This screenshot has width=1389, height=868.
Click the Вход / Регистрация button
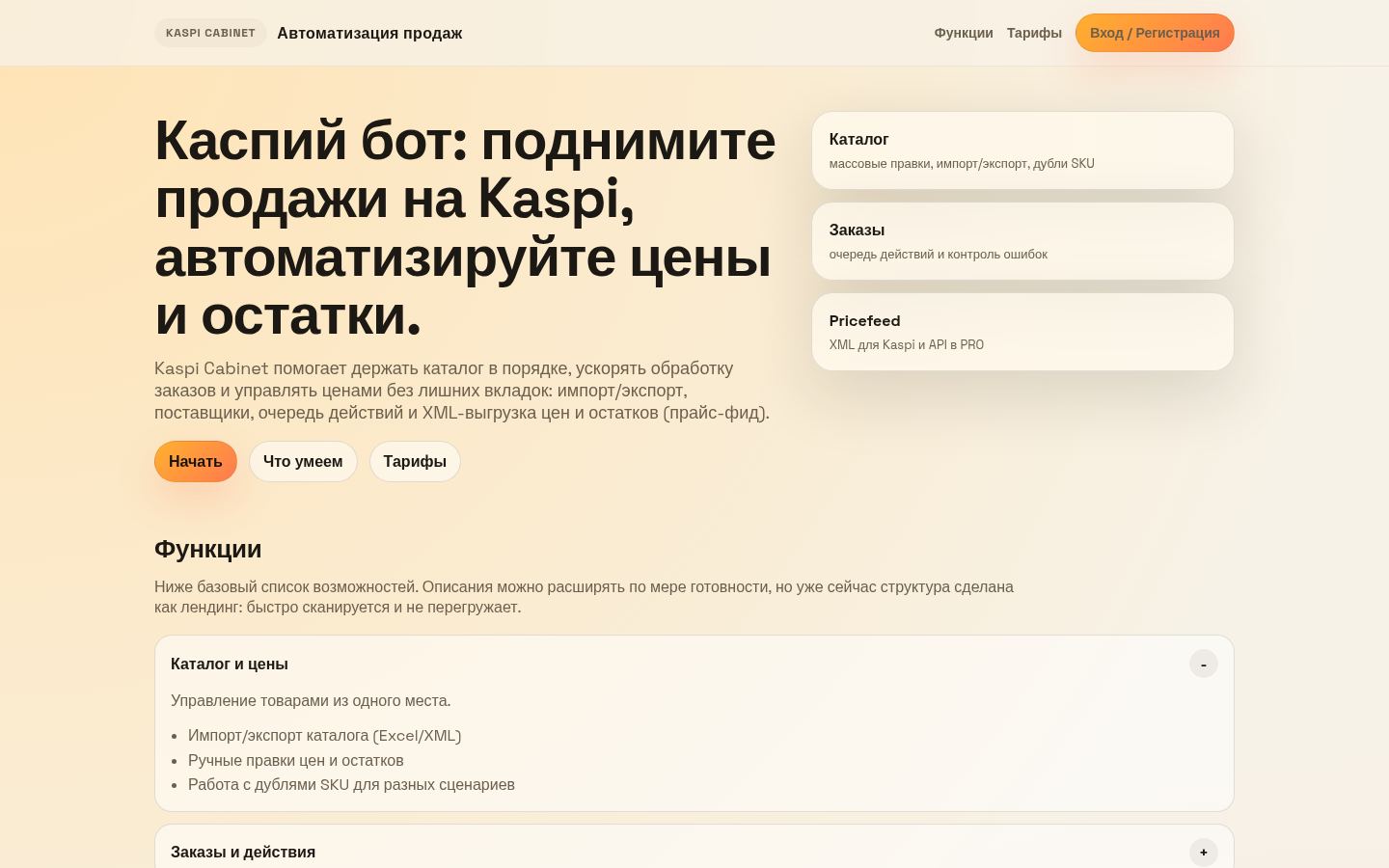point(1155,33)
